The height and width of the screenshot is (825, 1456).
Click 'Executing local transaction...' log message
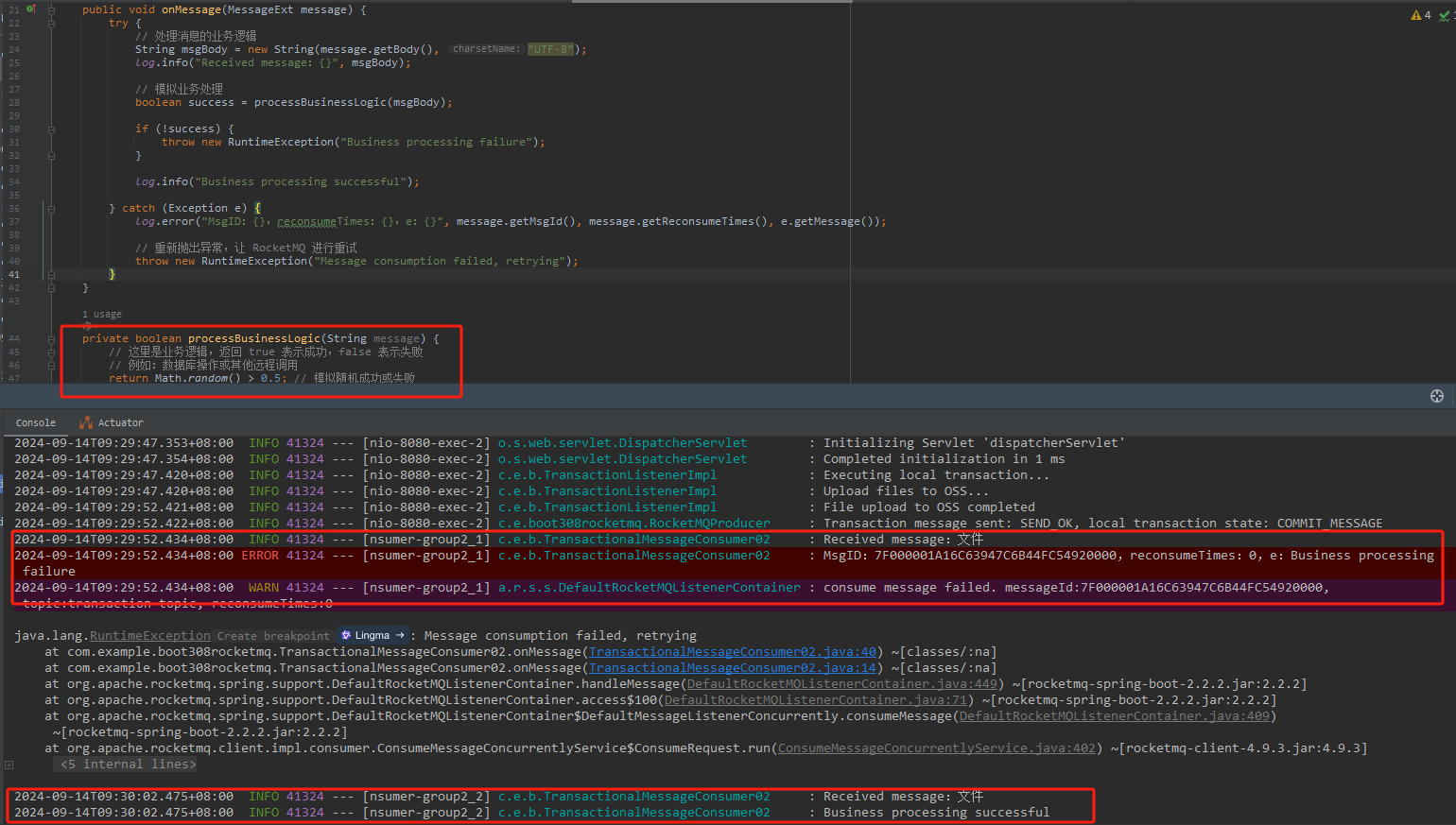click(x=936, y=475)
